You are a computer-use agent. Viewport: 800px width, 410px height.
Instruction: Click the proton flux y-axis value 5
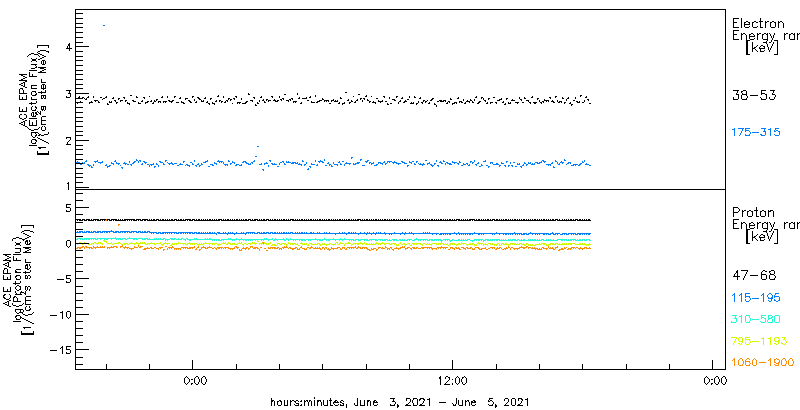point(67,208)
